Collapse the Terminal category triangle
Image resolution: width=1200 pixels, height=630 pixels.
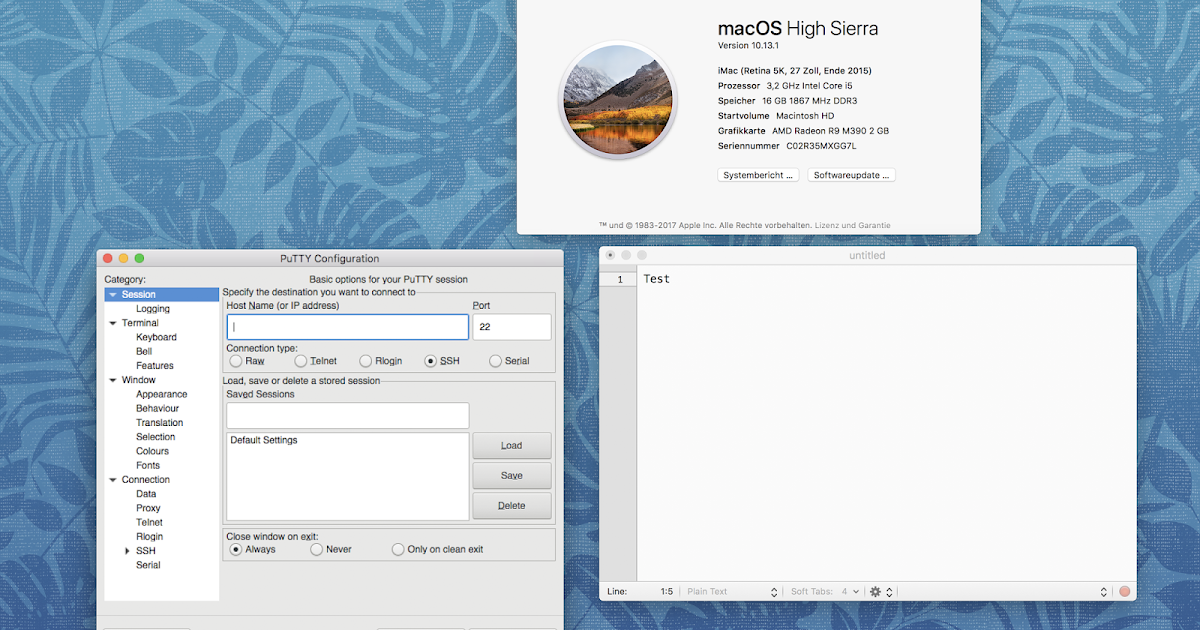pyautogui.click(x=112, y=323)
